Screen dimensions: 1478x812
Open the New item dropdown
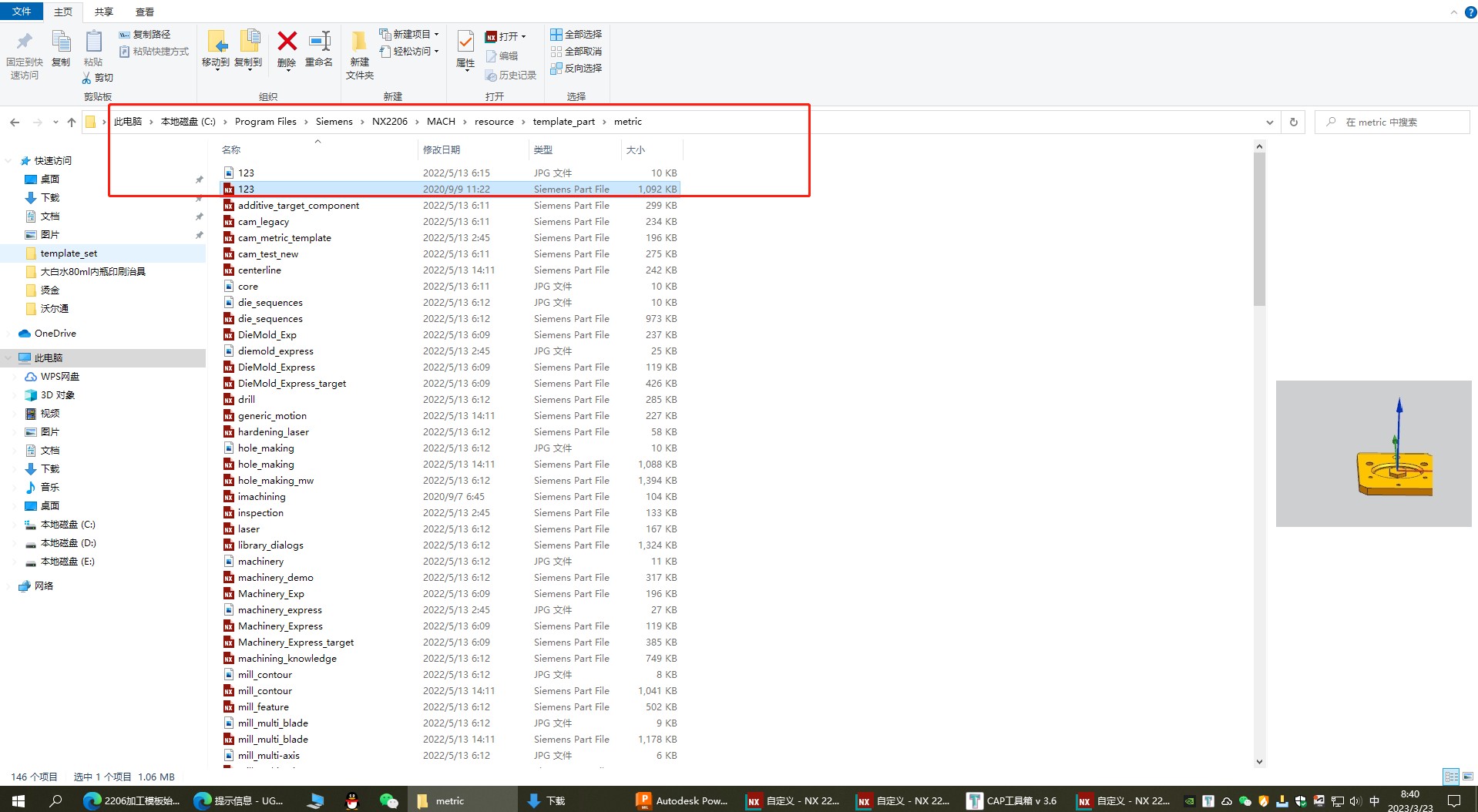coord(409,35)
